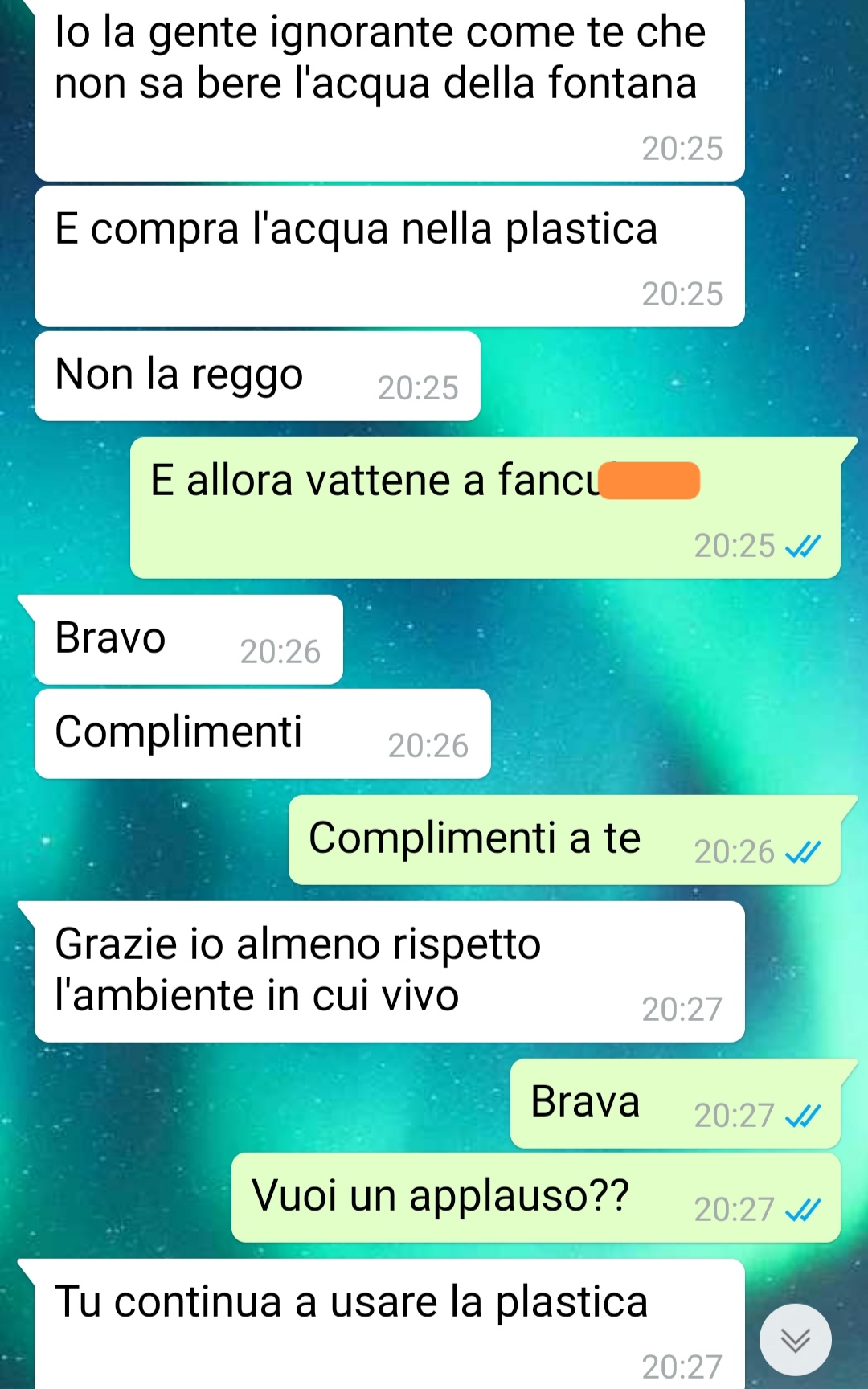Image resolution: width=868 pixels, height=1389 pixels.
Task: Tap the orange censor mark in message
Action: point(649,481)
